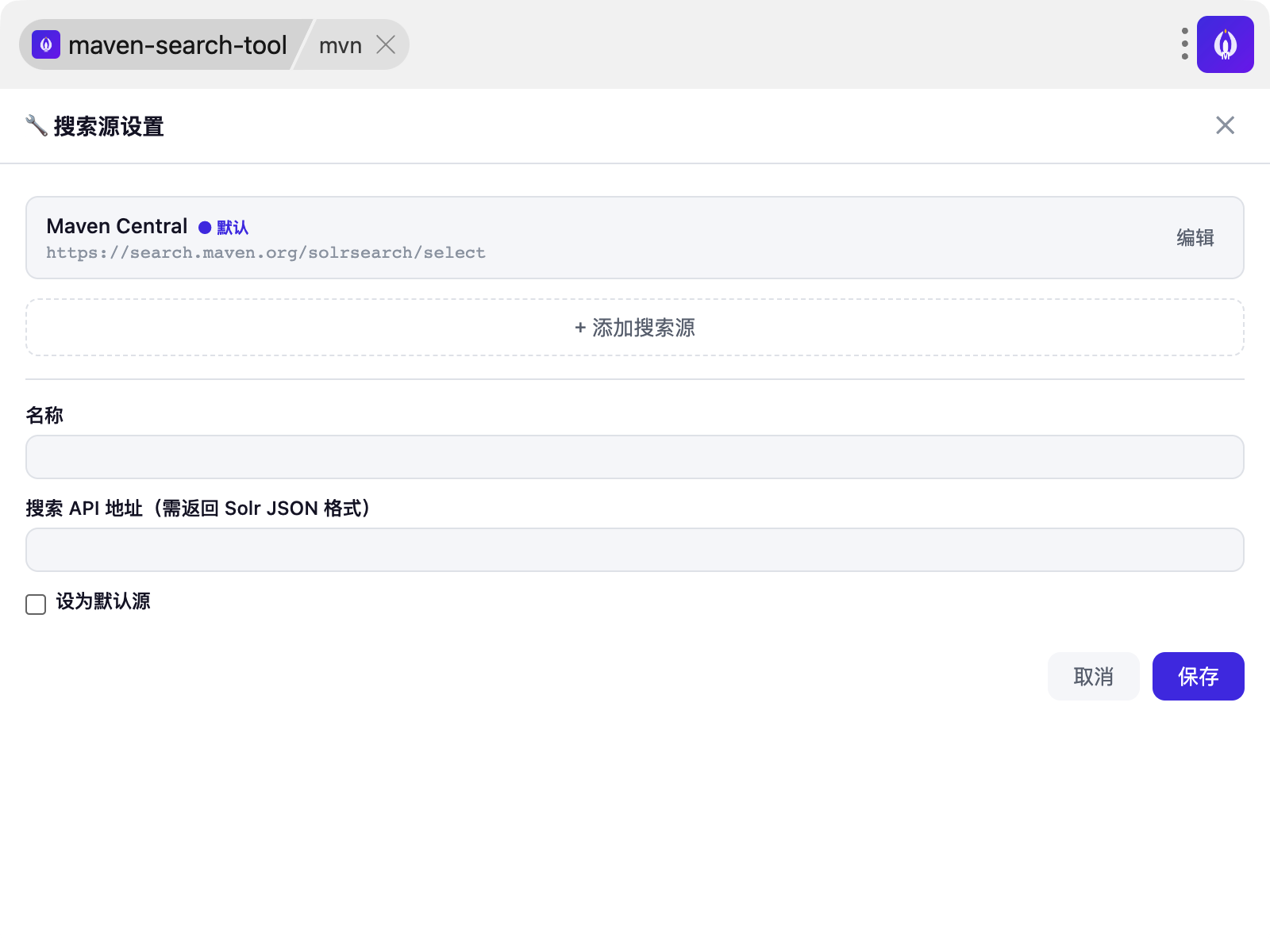Click the purple flame app icon at top right
The image size is (1270, 952).
click(1225, 44)
